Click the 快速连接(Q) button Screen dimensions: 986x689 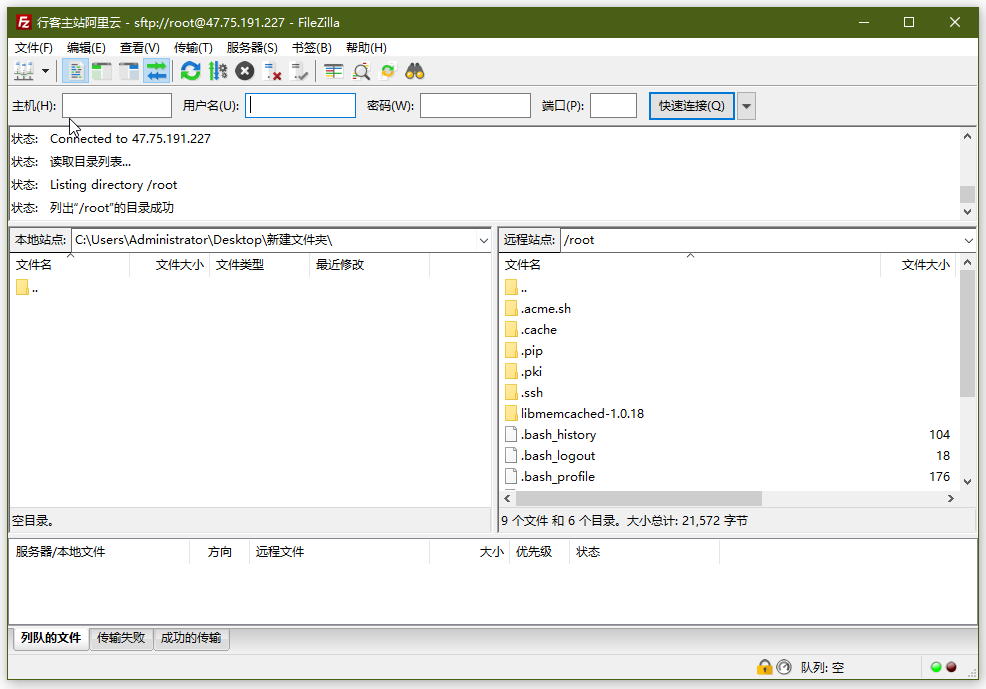[x=691, y=106]
